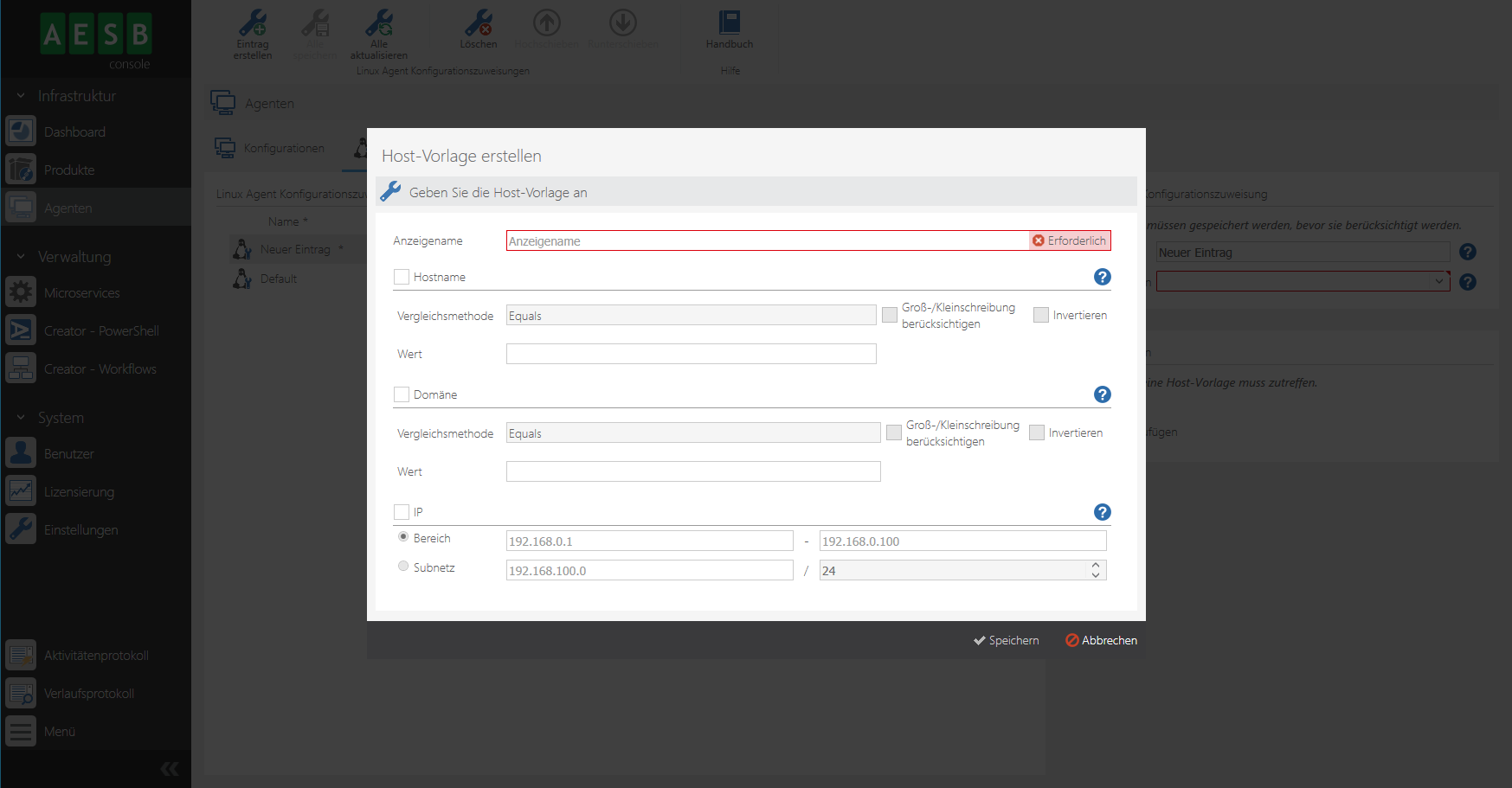Click Alle aktualisieren toolbar icon
This screenshot has height=788, width=1512.
coord(378,23)
